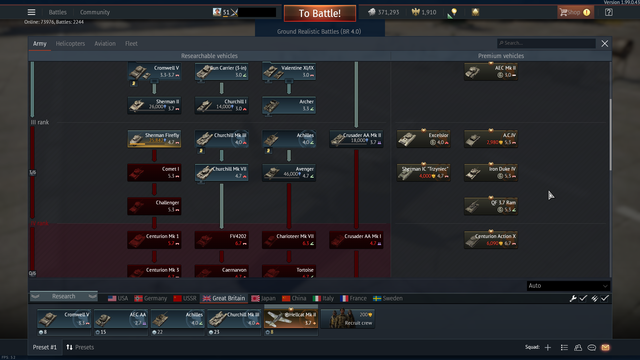Open the Battles menu

click(x=58, y=12)
